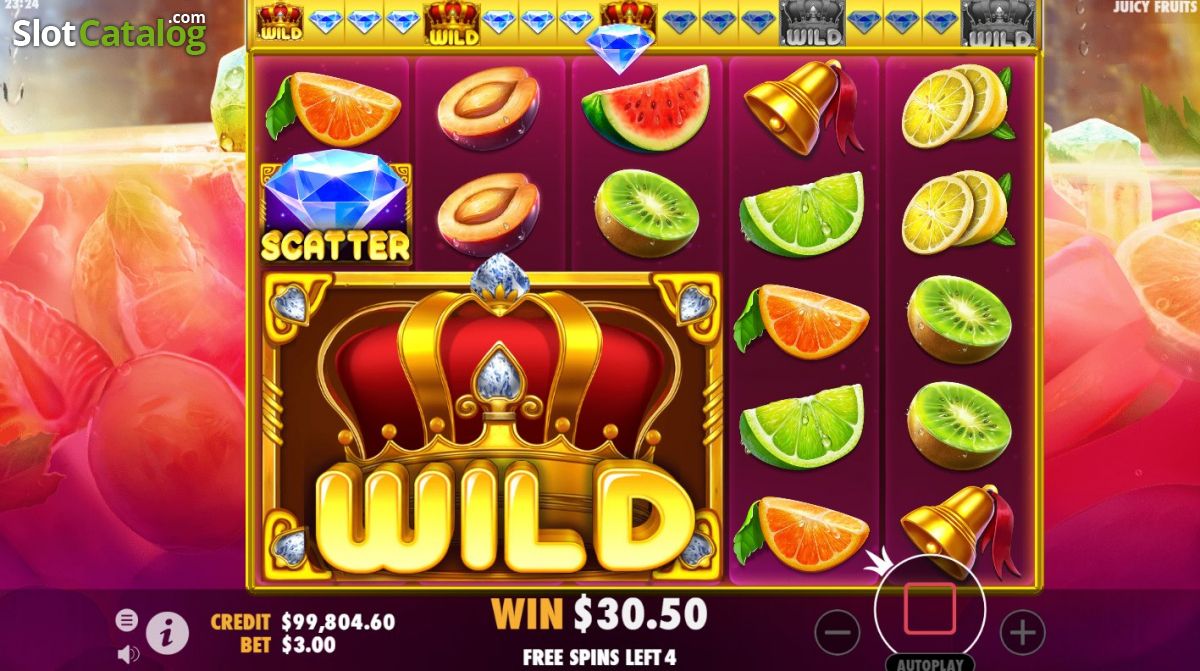Select the diamond Scatter symbol
1200x671 pixels.
coord(336,208)
